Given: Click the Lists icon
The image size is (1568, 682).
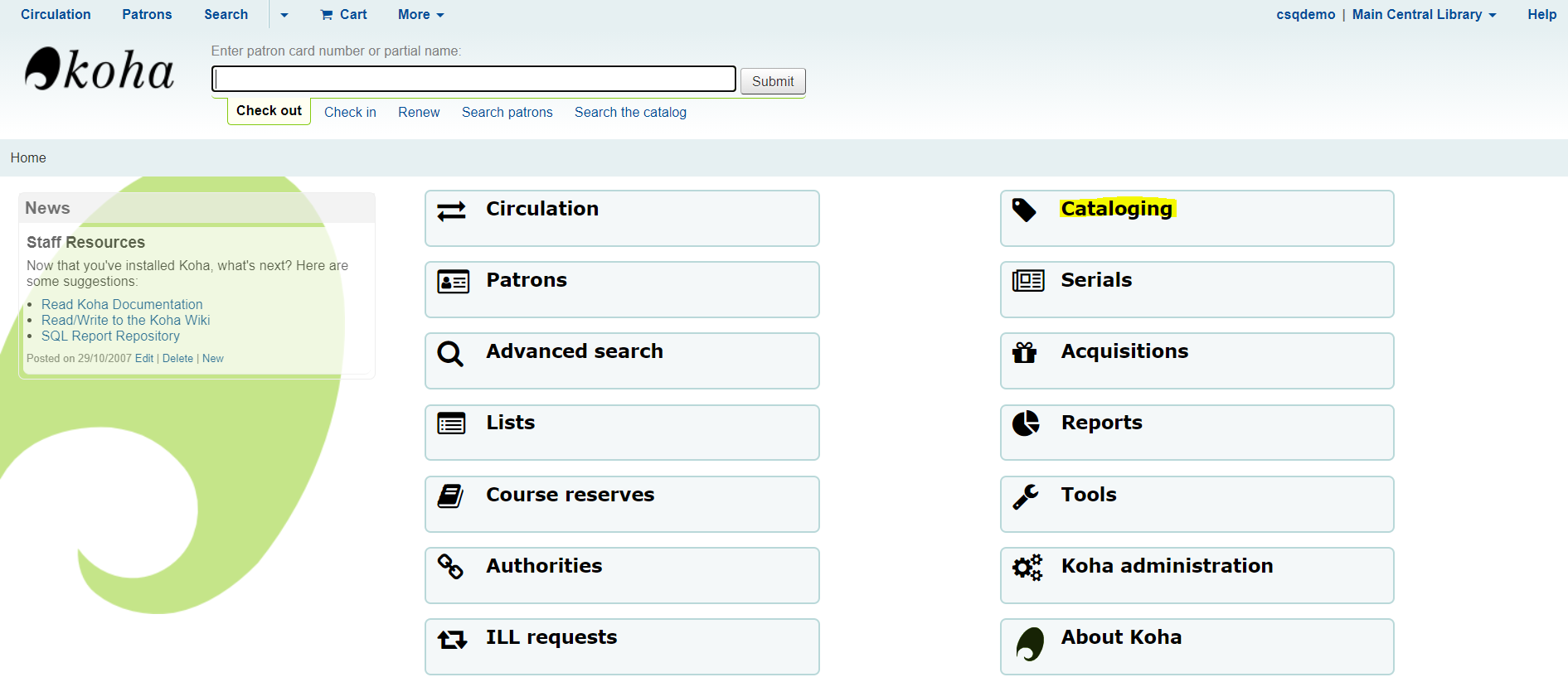Looking at the screenshot, I should pyautogui.click(x=452, y=424).
